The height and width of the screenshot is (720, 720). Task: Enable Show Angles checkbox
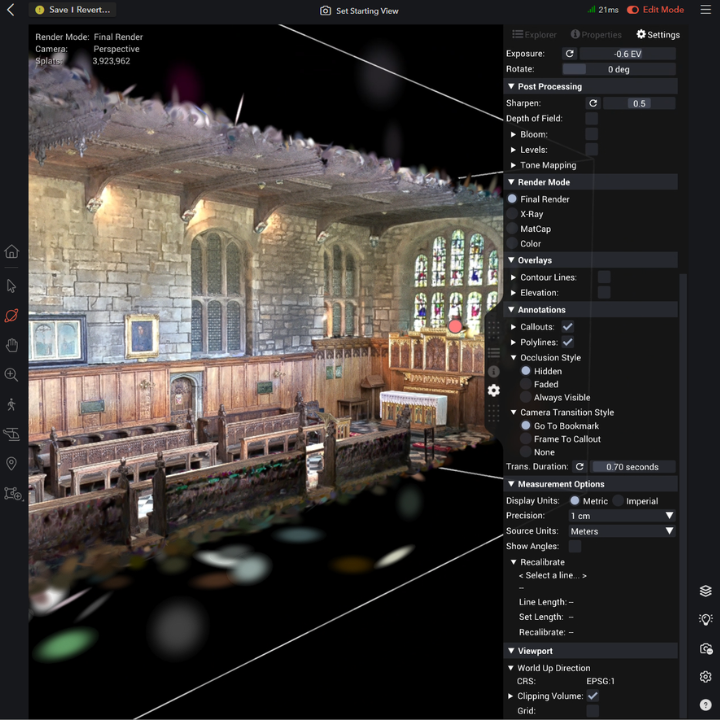click(574, 546)
